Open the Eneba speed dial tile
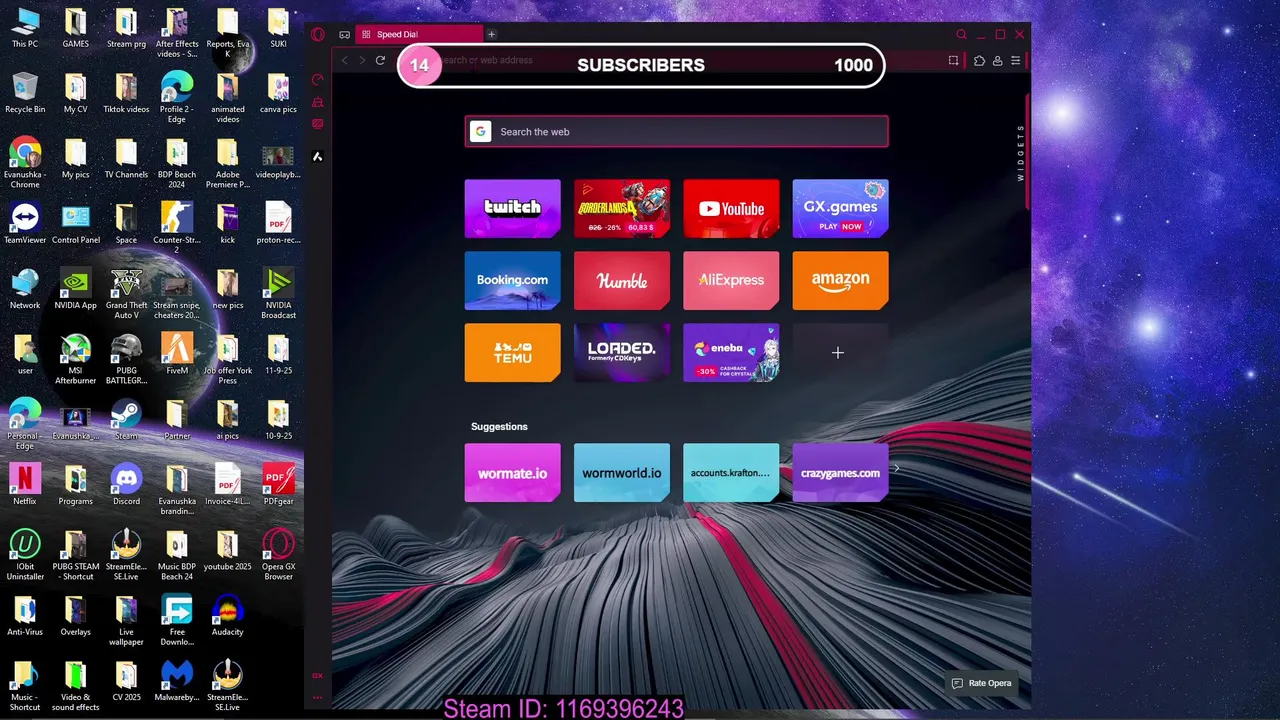The height and width of the screenshot is (720, 1280). pos(731,352)
